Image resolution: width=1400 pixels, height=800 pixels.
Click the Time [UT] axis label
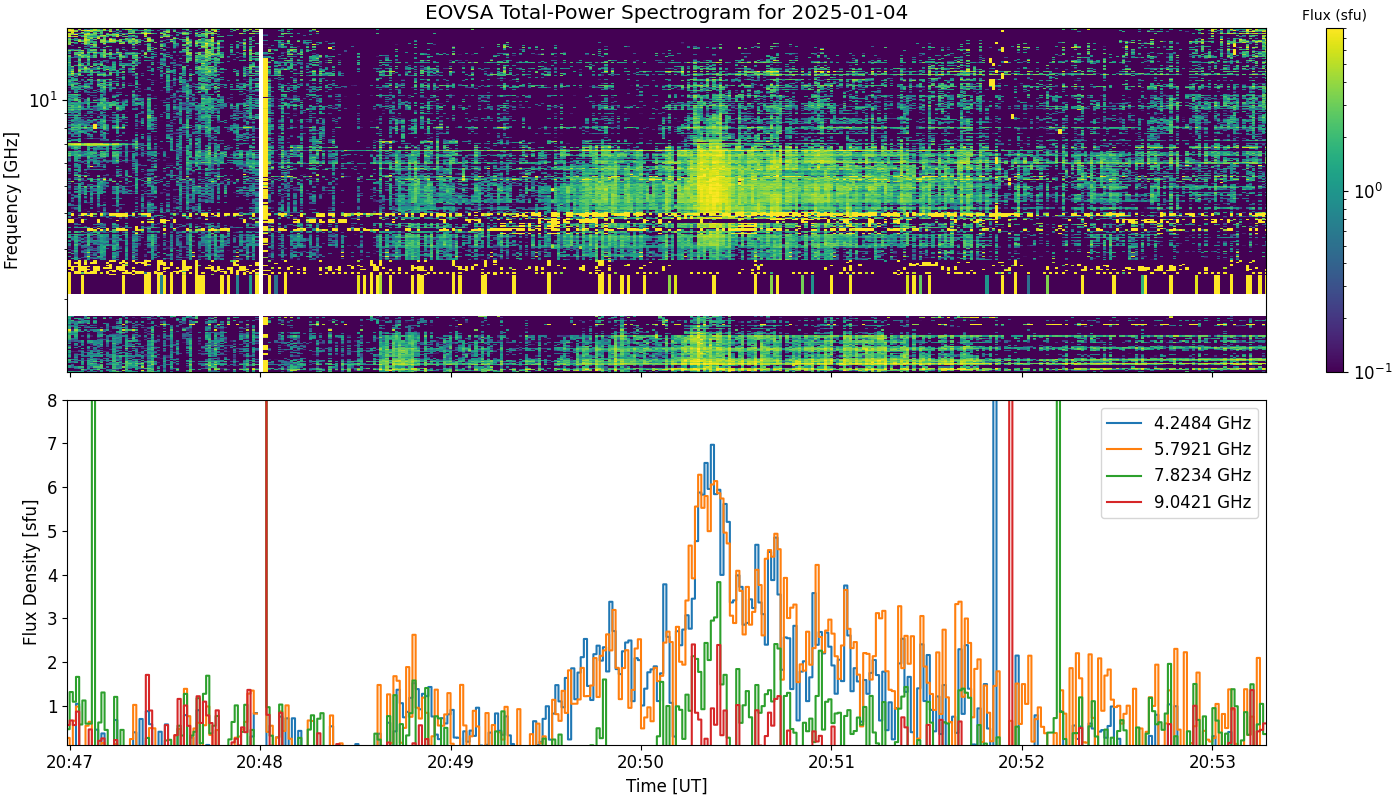coord(666,786)
